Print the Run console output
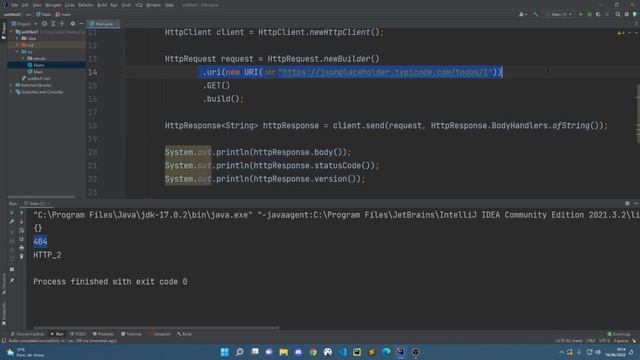 coord(22,248)
